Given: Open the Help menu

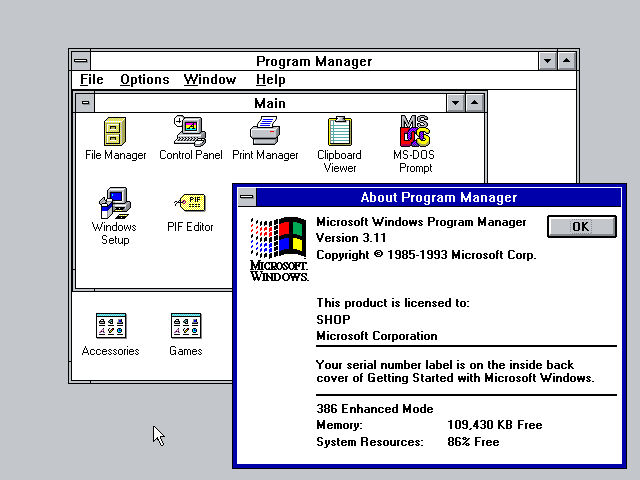Looking at the screenshot, I should point(271,79).
